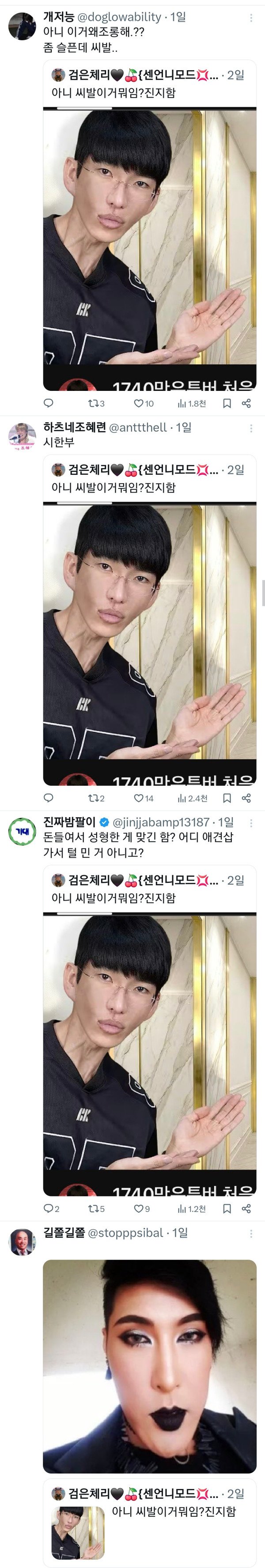Open quoted 검은체리 tweet in 개저능's post
This screenshot has width=265, height=1568.
click(x=150, y=225)
